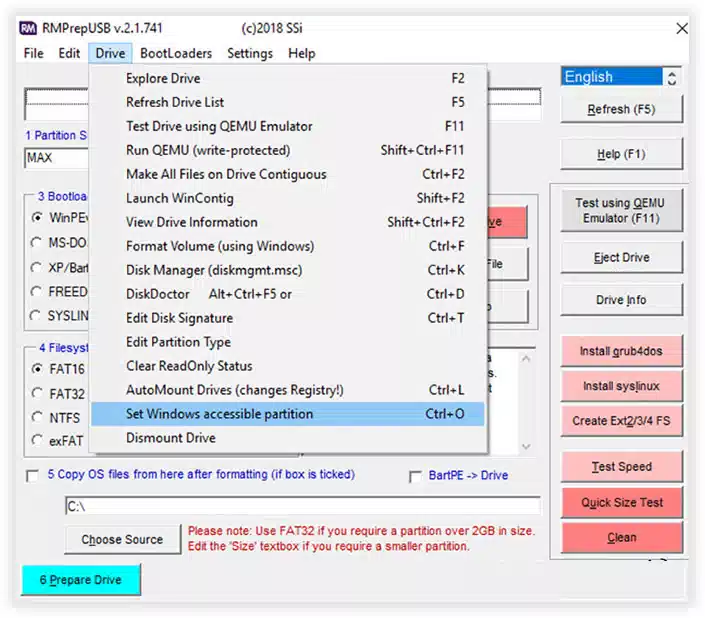Click the 6 Prepare Drive button
Viewport: 705px width, 618px height.
(x=81, y=580)
